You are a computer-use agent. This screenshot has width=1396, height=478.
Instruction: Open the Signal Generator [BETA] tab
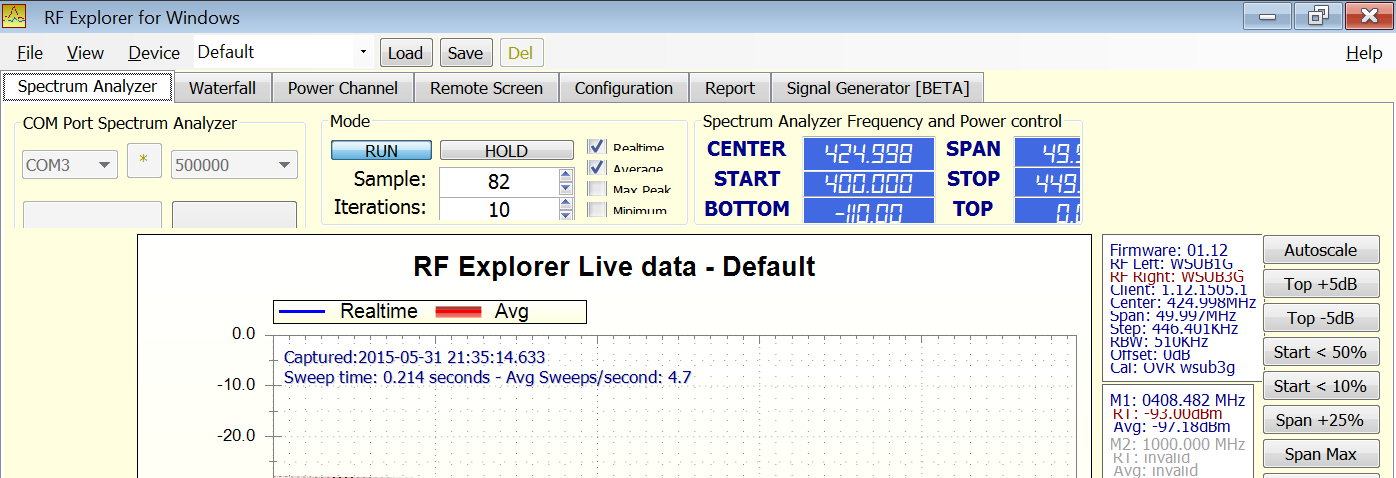[x=878, y=88]
